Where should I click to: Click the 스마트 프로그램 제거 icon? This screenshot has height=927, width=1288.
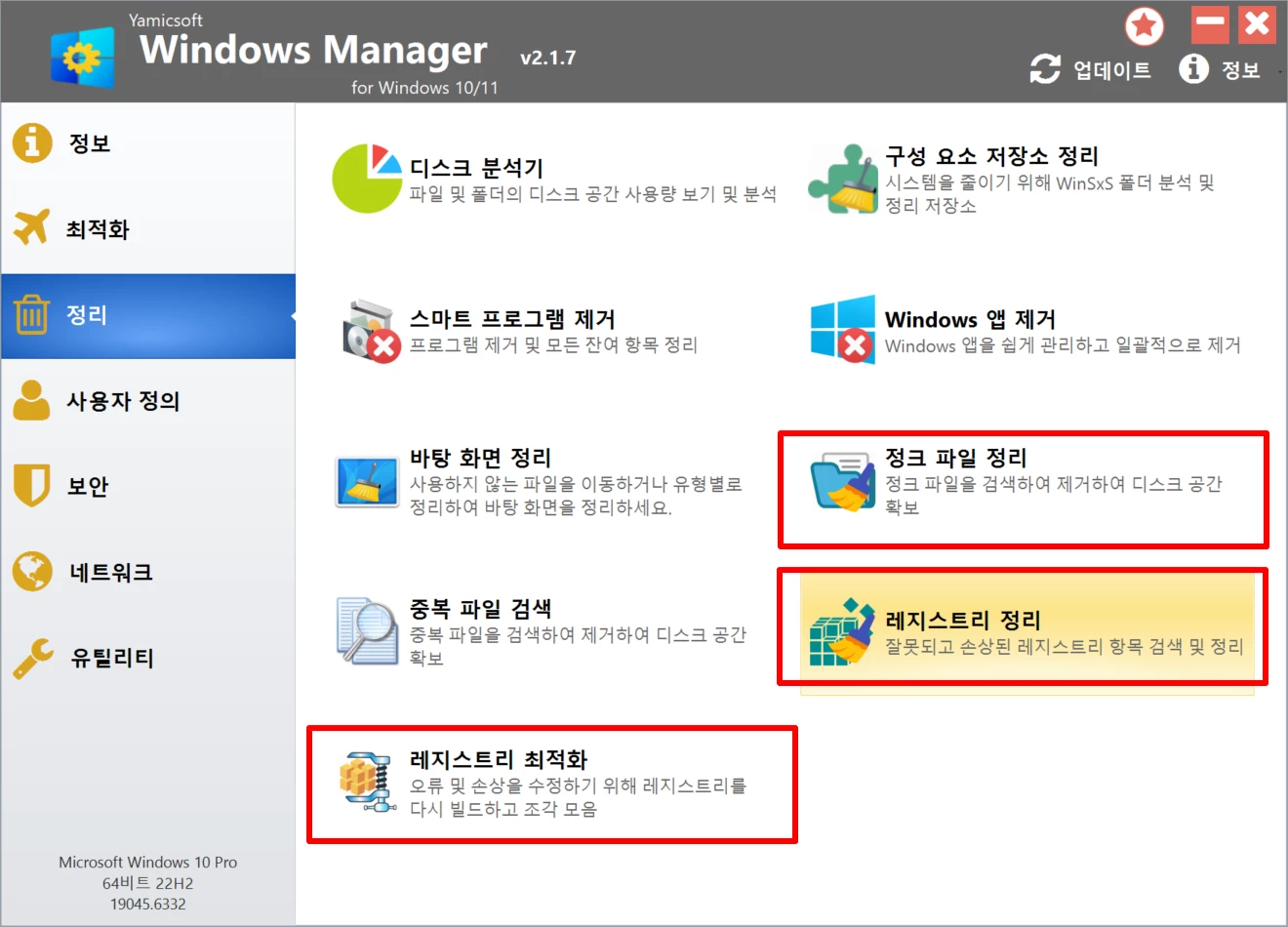371,331
